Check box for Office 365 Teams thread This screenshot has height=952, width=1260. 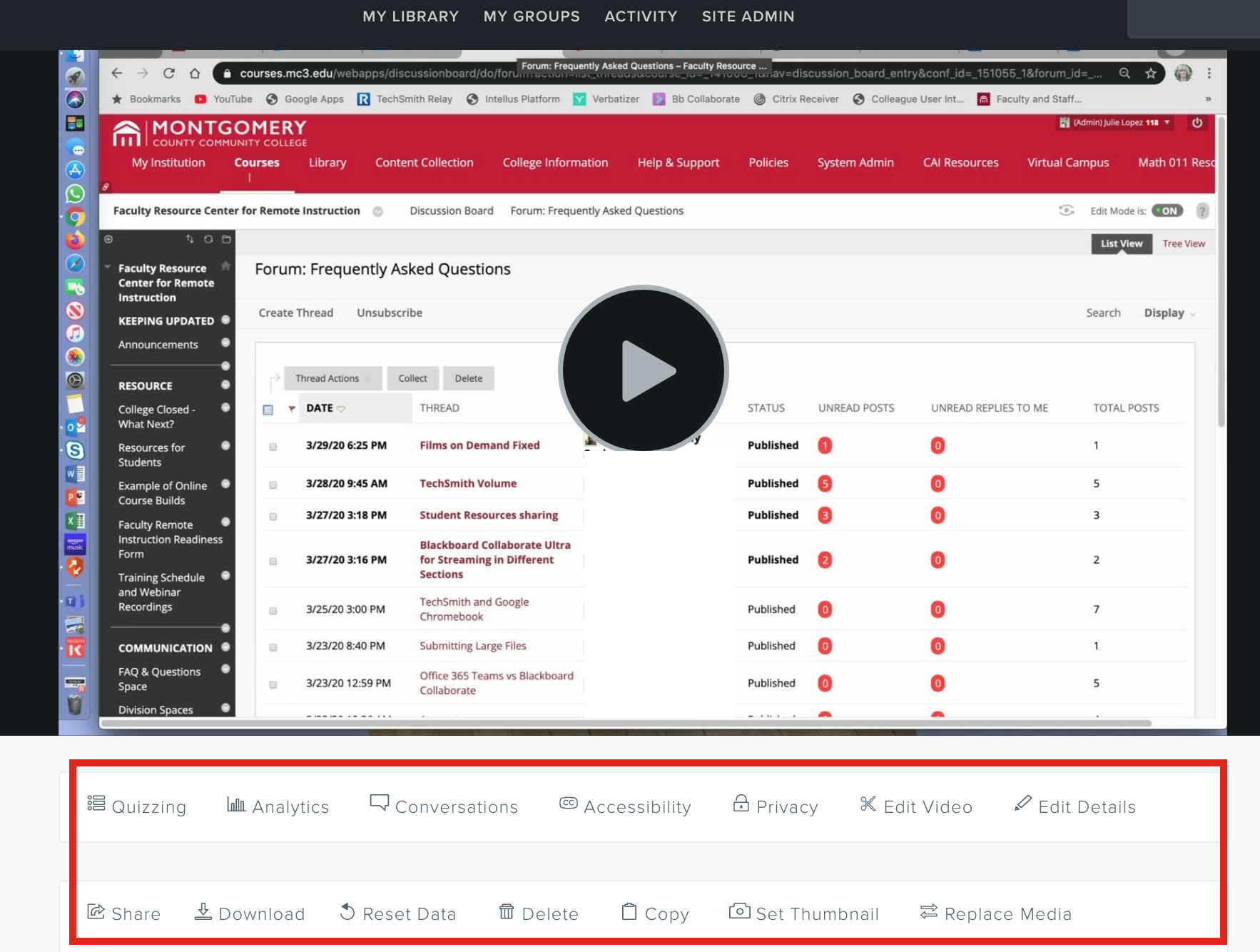273,684
